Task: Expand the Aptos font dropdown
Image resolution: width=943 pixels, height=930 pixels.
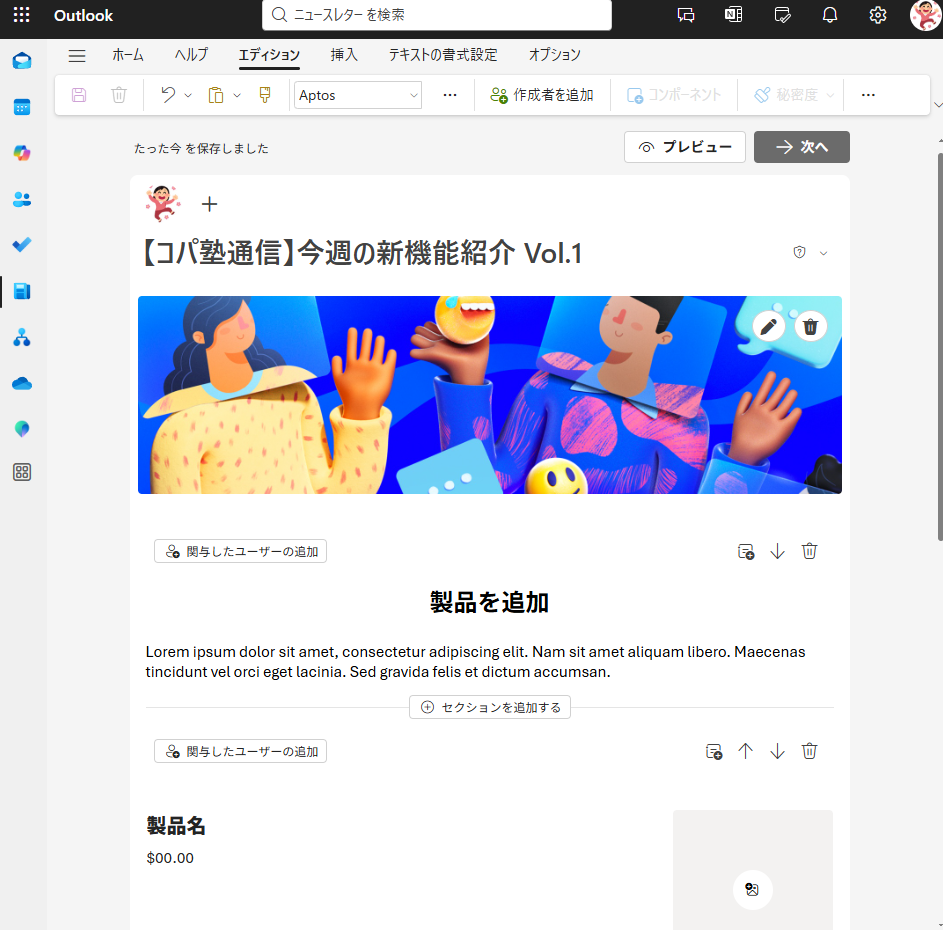Action: [413, 95]
